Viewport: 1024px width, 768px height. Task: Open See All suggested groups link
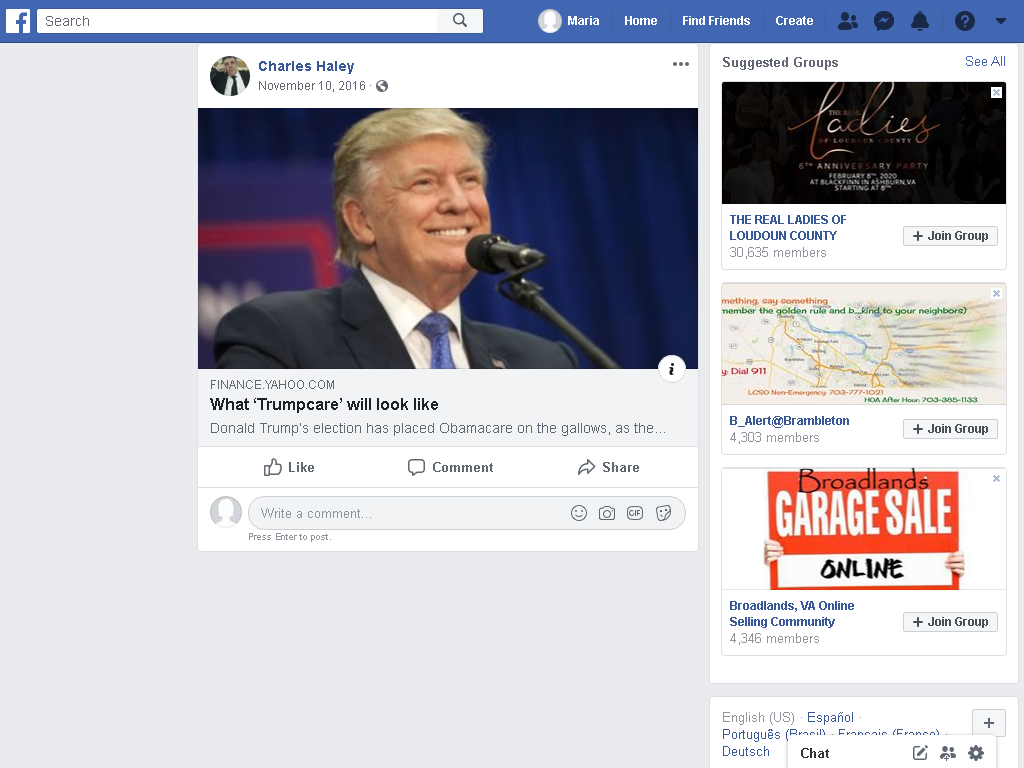[985, 61]
